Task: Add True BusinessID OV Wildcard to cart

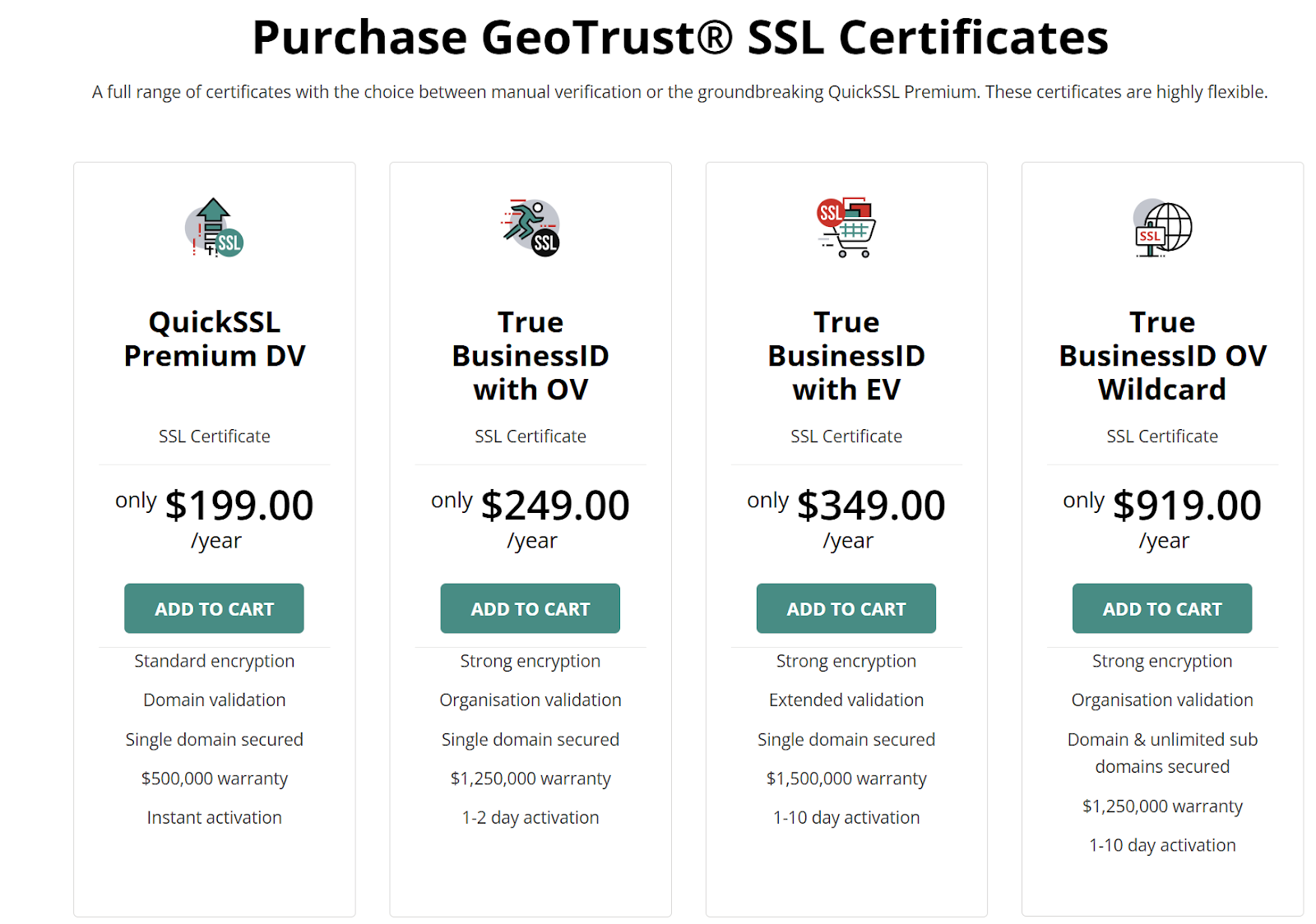Action: point(1162,608)
